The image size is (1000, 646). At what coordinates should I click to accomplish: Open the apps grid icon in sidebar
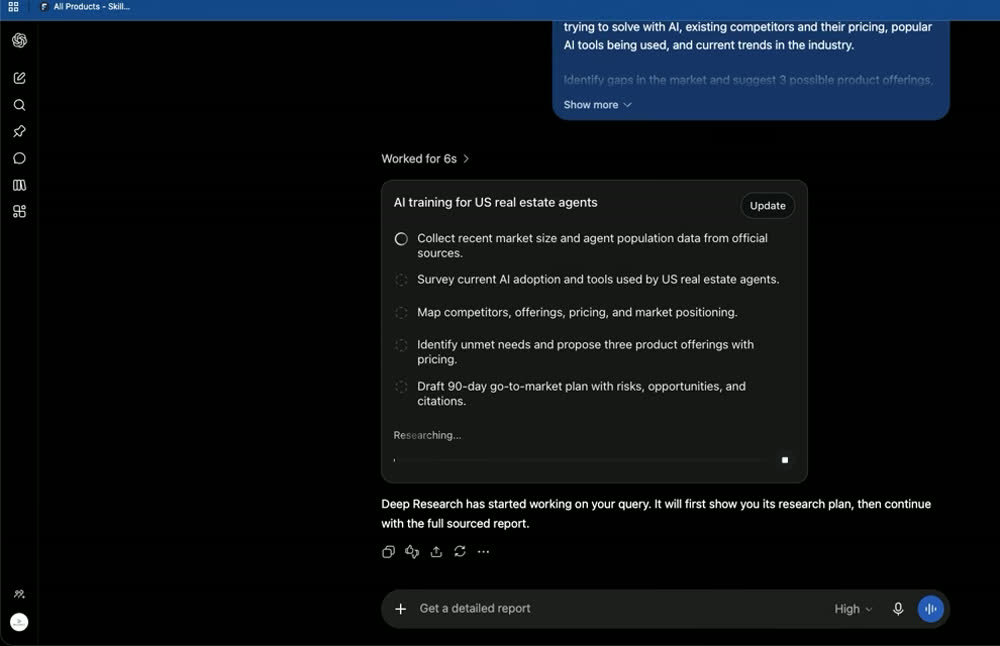tap(19, 212)
